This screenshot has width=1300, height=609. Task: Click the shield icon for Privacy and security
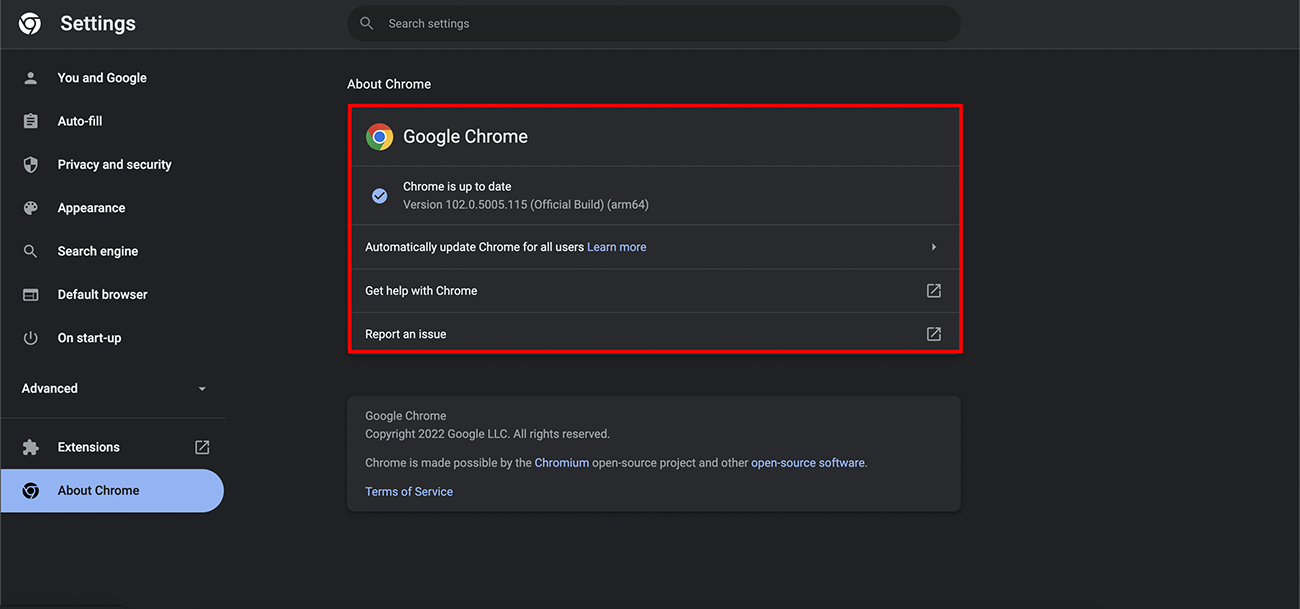[31, 165]
